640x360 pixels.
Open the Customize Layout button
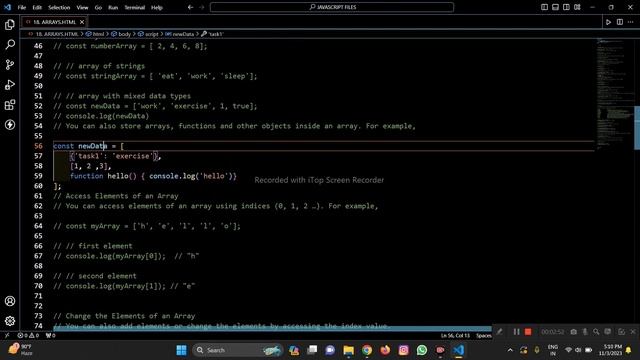tap(577, 7)
